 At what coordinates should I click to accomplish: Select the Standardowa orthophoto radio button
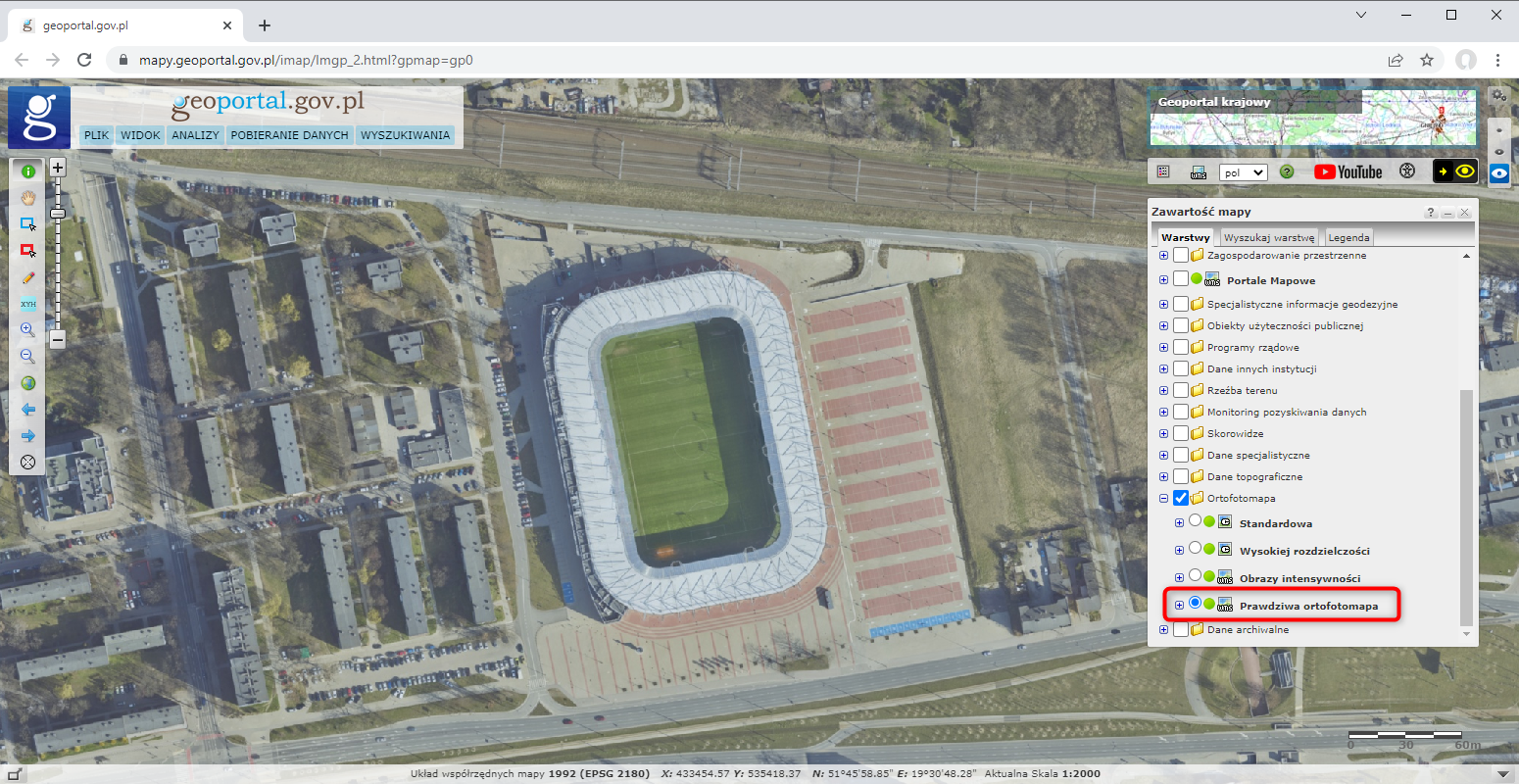pyautogui.click(x=1195, y=521)
